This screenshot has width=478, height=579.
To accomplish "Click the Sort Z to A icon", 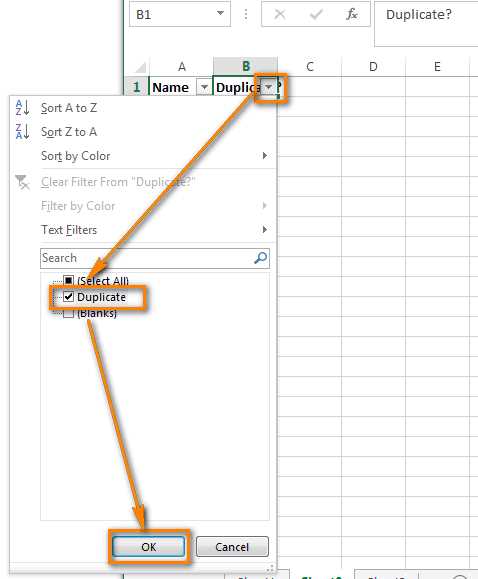I will coord(22,132).
